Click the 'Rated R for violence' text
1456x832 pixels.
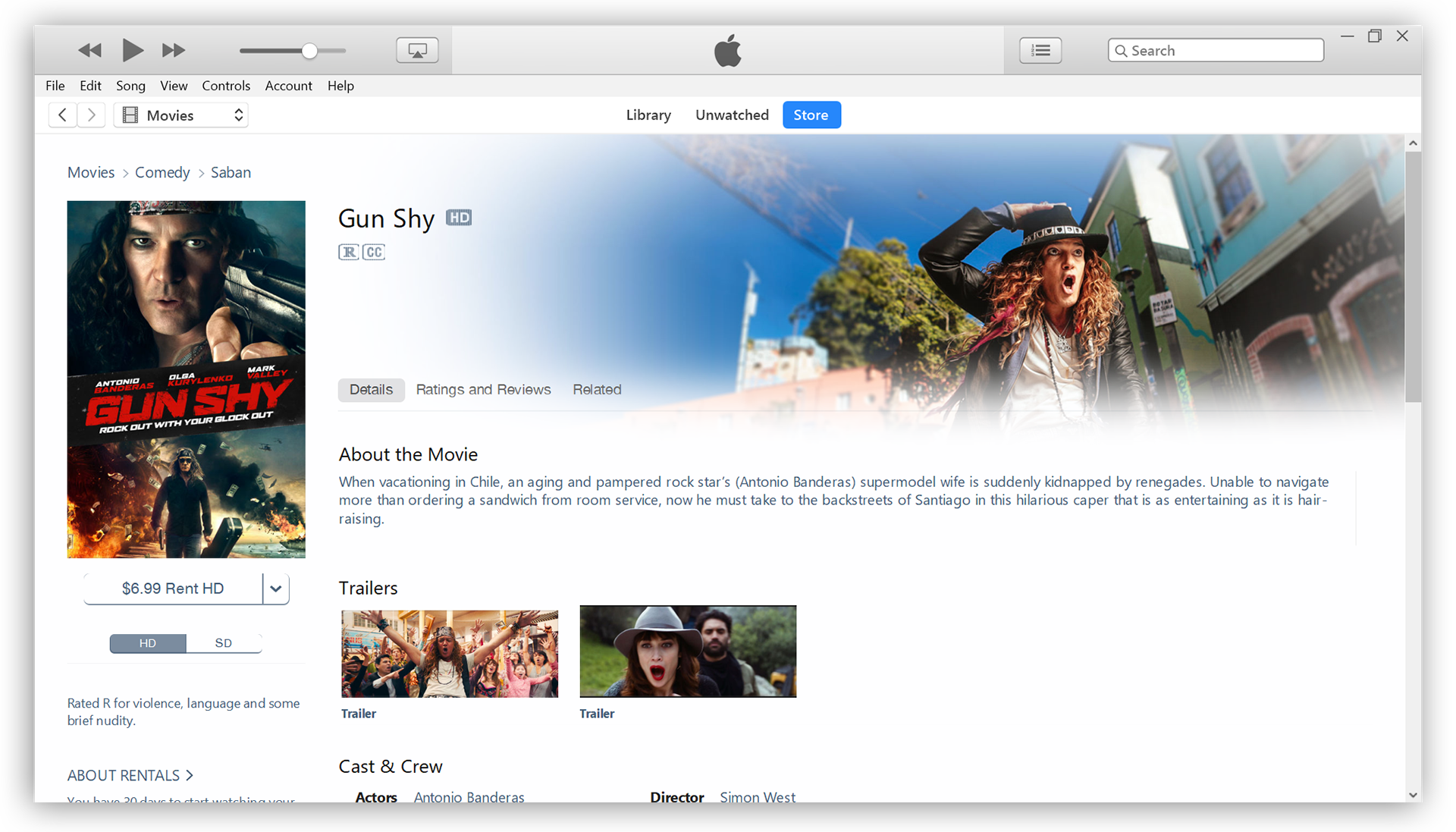[184, 712]
